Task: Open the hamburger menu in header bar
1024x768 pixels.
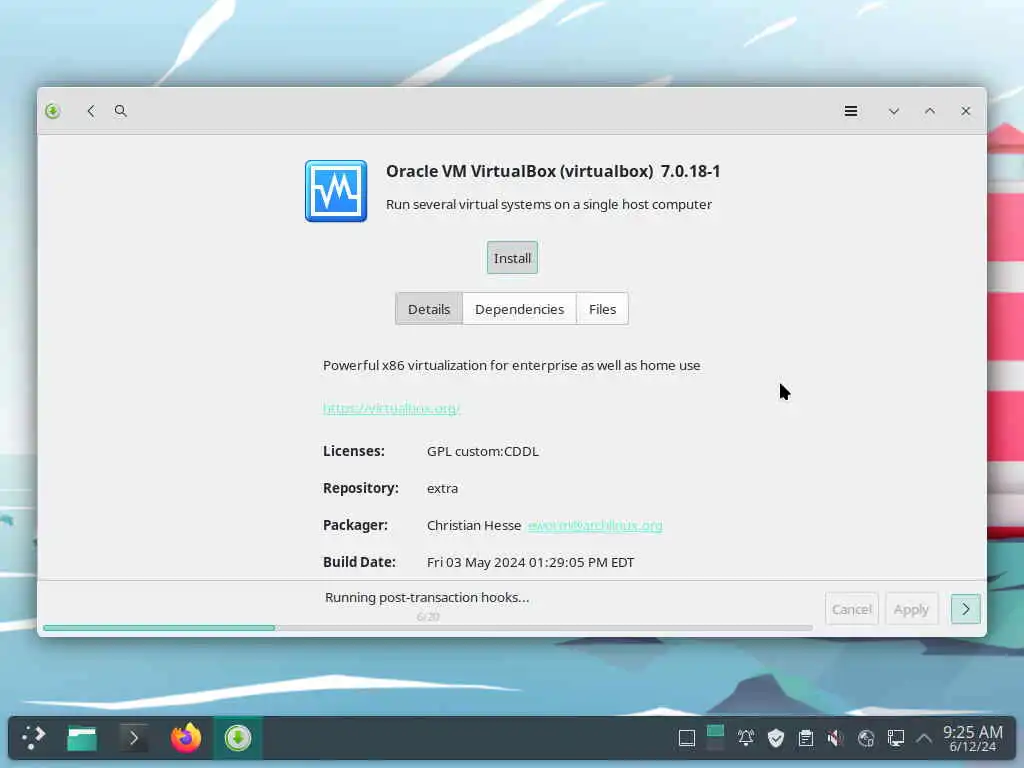Action: (x=851, y=111)
